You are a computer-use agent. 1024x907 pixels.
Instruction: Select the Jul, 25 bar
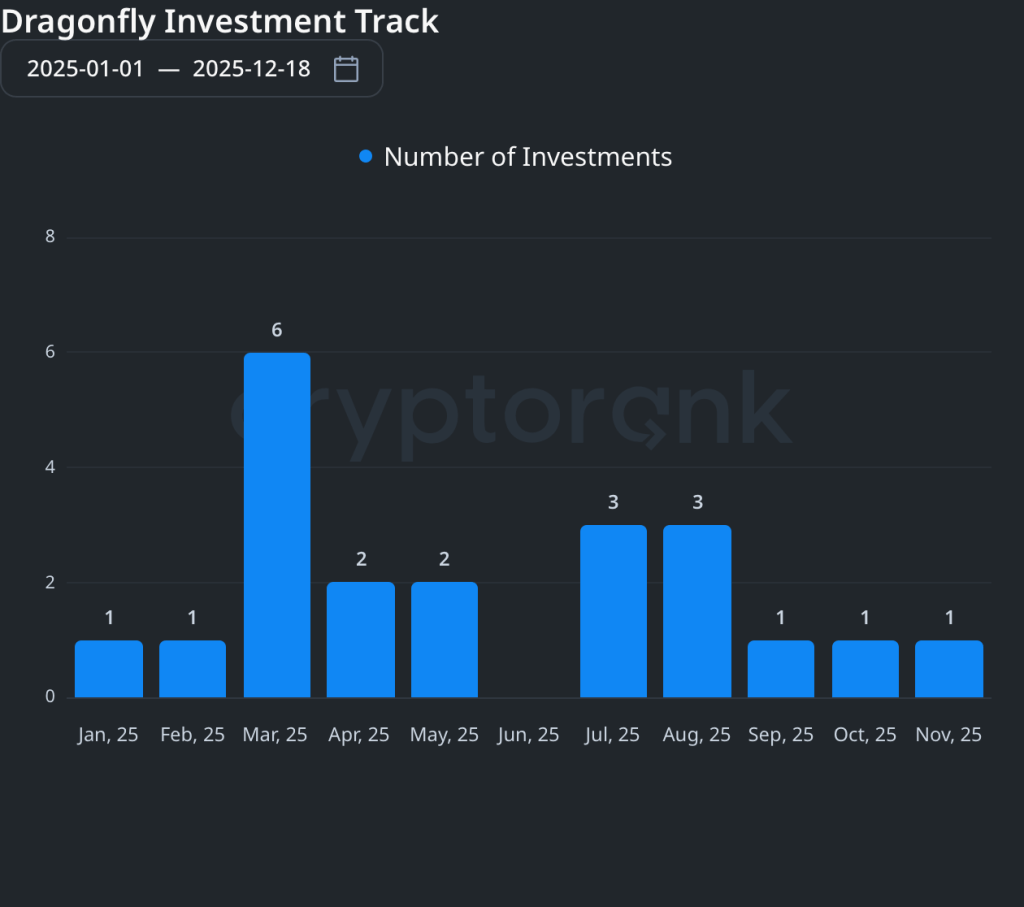click(x=612, y=608)
